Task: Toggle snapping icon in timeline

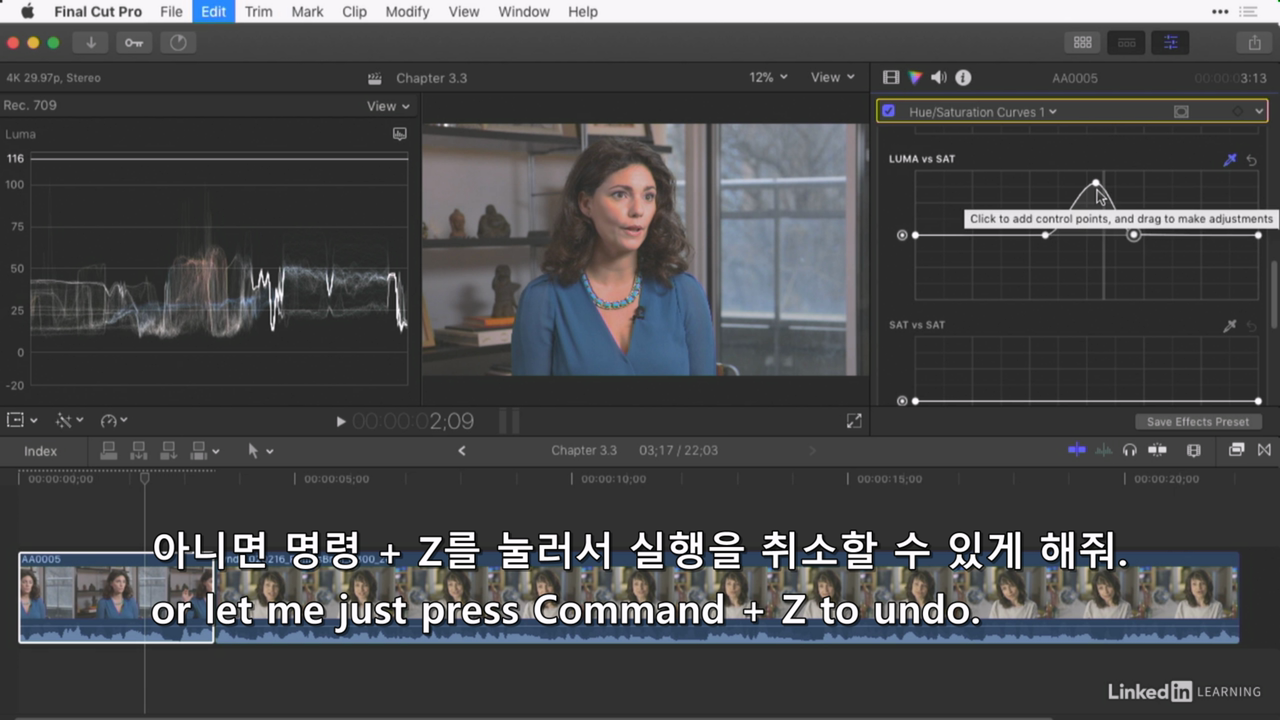Action: point(1157,450)
